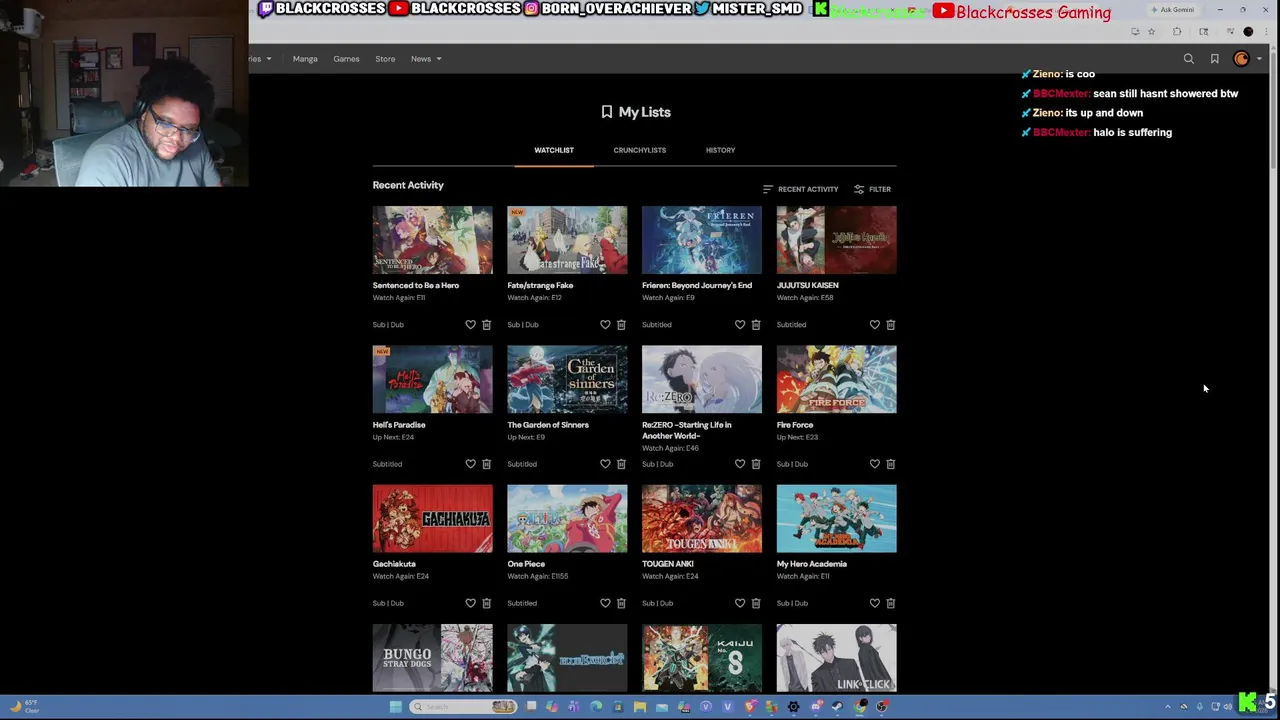This screenshot has height=720, width=1280.
Task: Switch to the Watchlist tab
Action: 554,150
